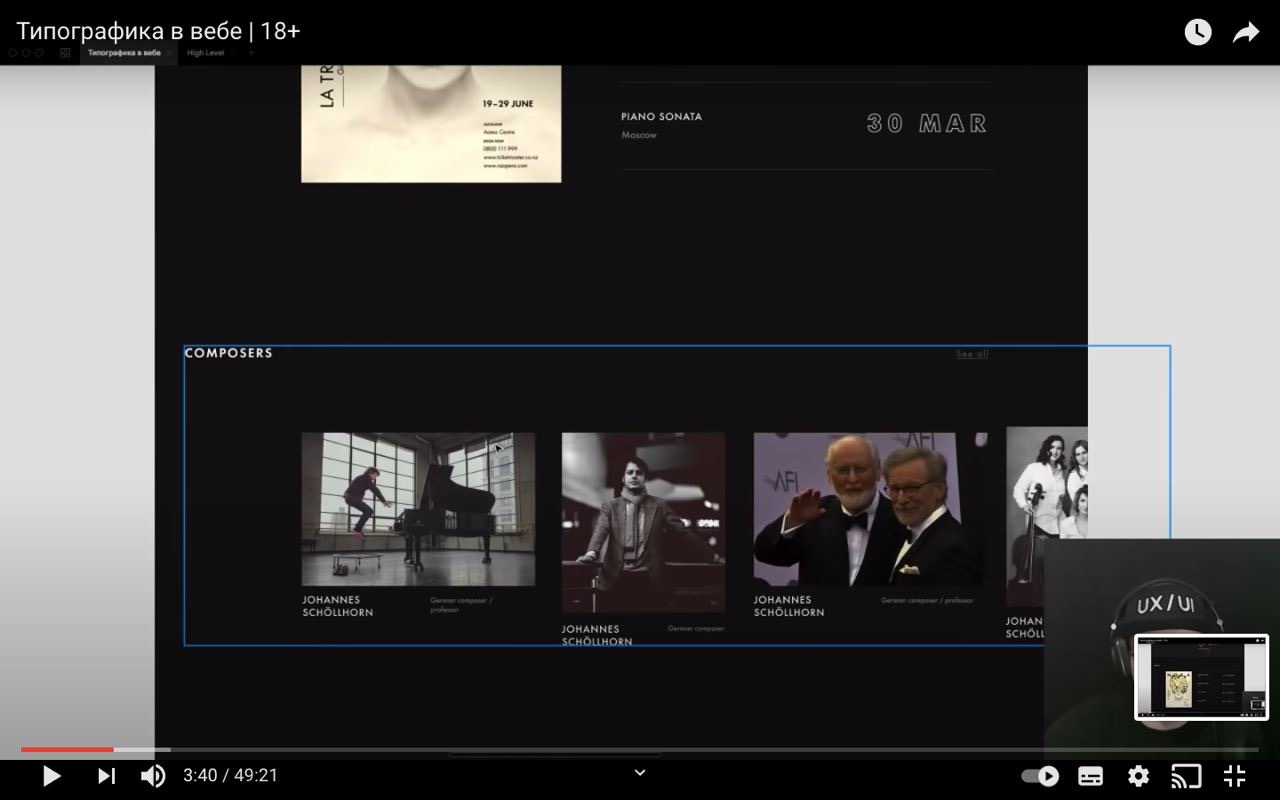Play the video
The width and height of the screenshot is (1280, 800).
click(51, 775)
